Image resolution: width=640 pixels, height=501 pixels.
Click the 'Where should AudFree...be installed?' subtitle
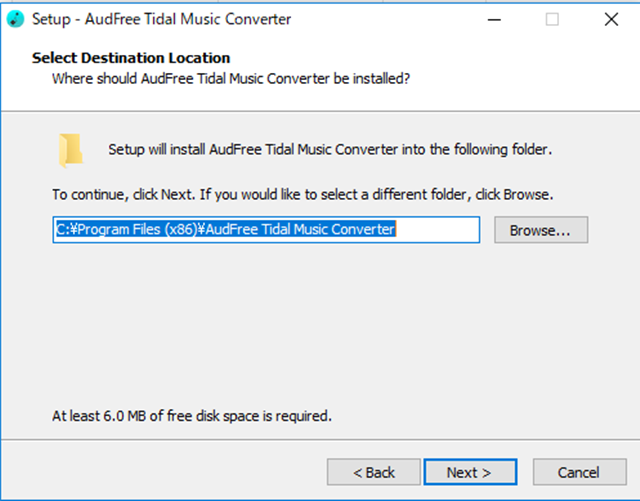pyautogui.click(x=231, y=77)
